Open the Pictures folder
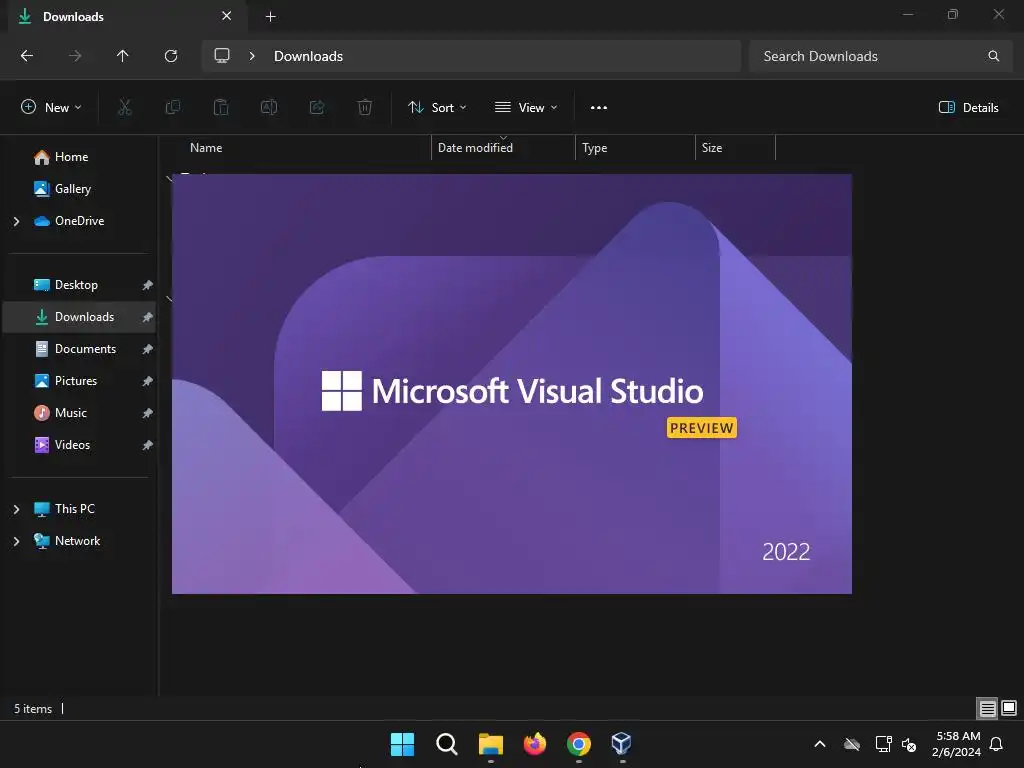 point(76,381)
